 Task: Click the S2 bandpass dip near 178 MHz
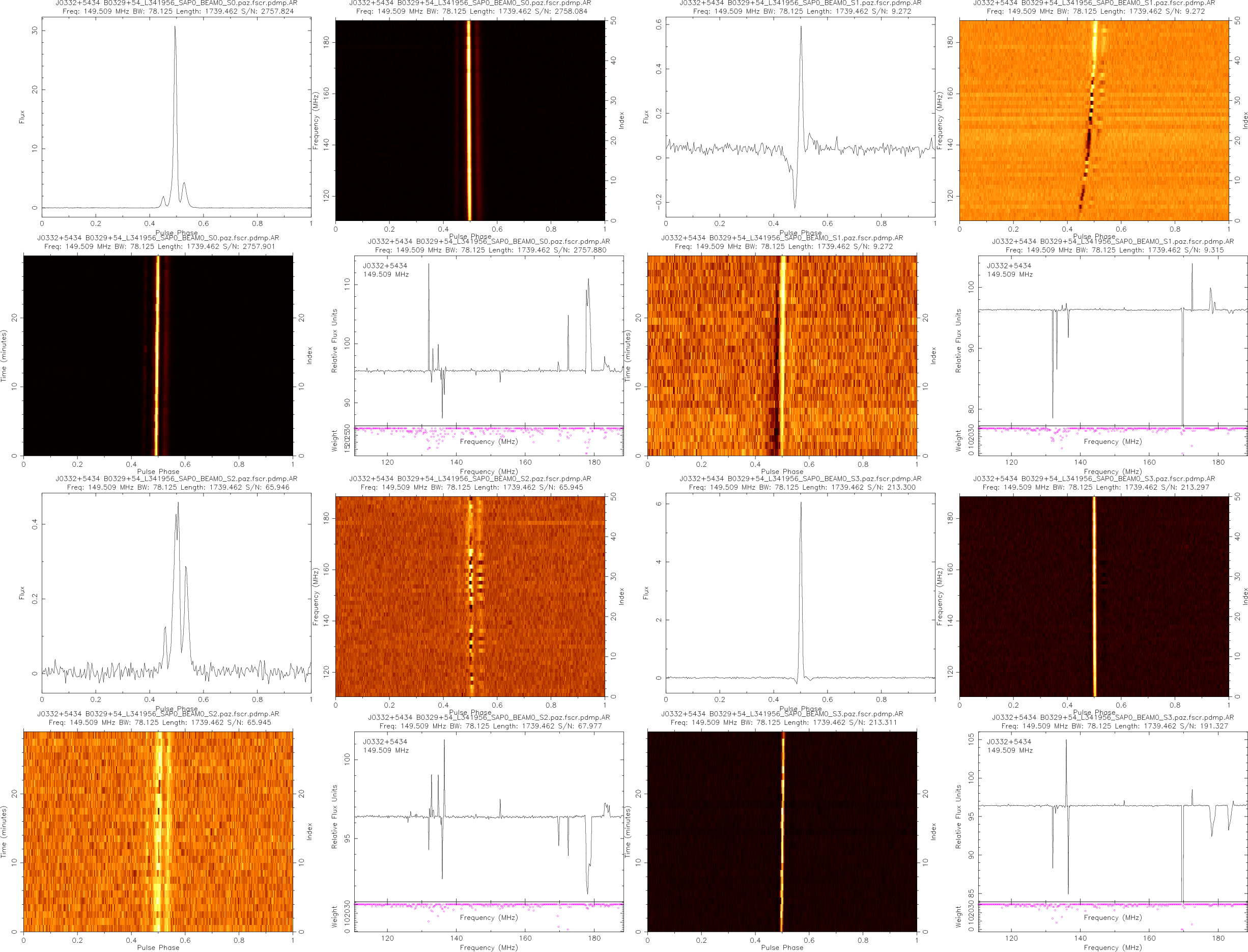587,873
